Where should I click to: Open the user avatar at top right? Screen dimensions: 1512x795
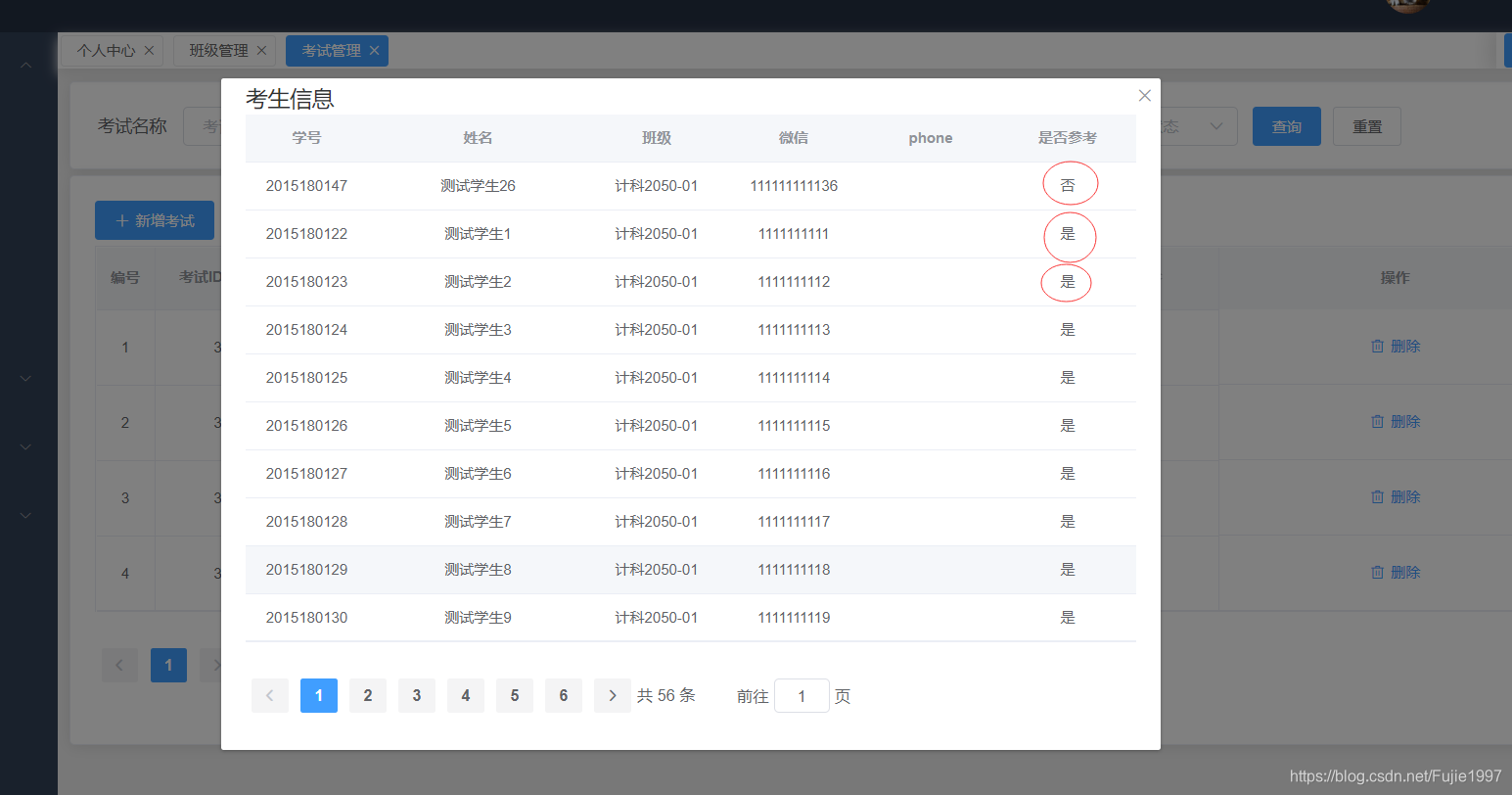[1407, 5]
